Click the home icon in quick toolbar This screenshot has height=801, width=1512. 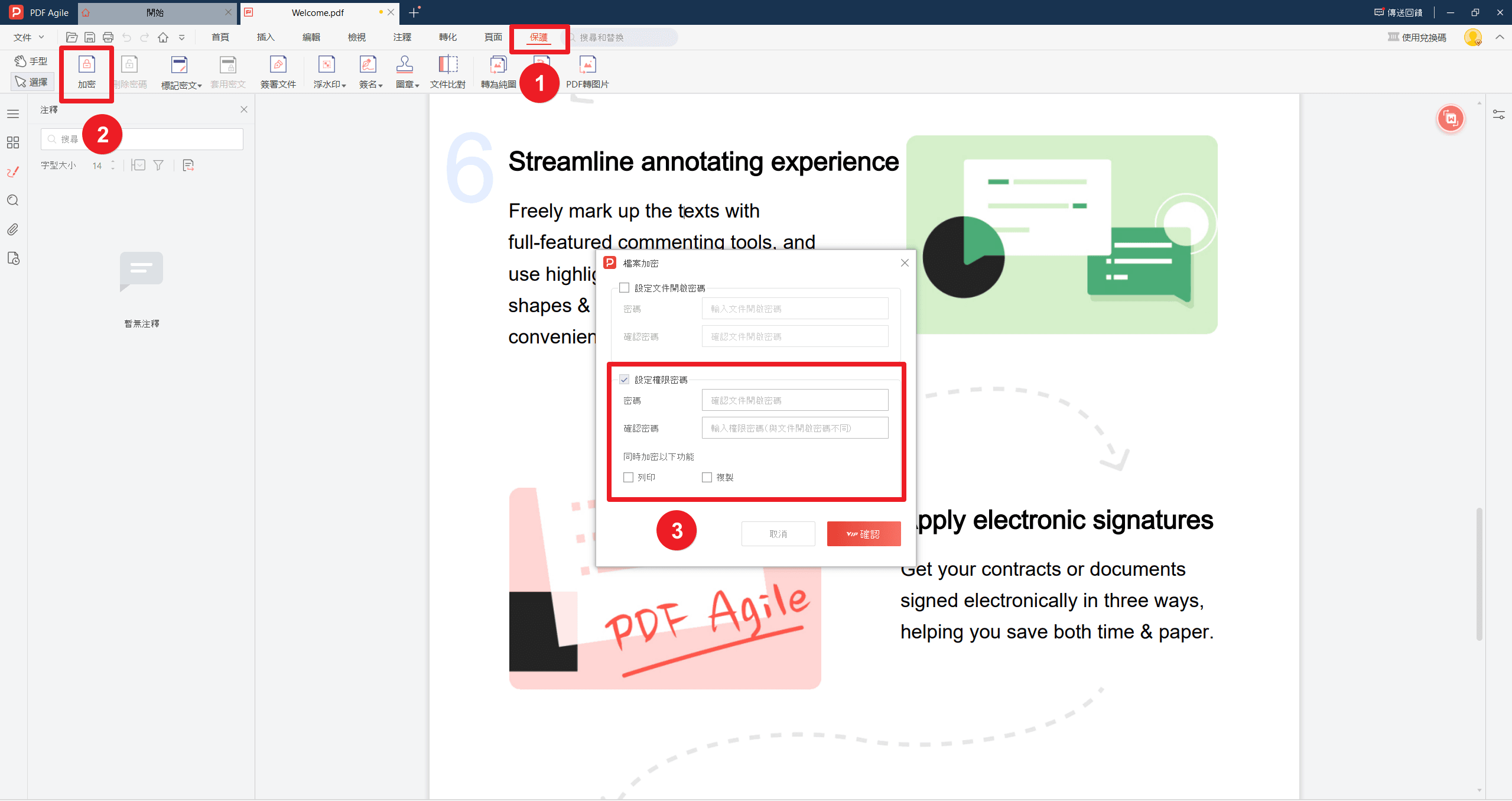[163, 37]
